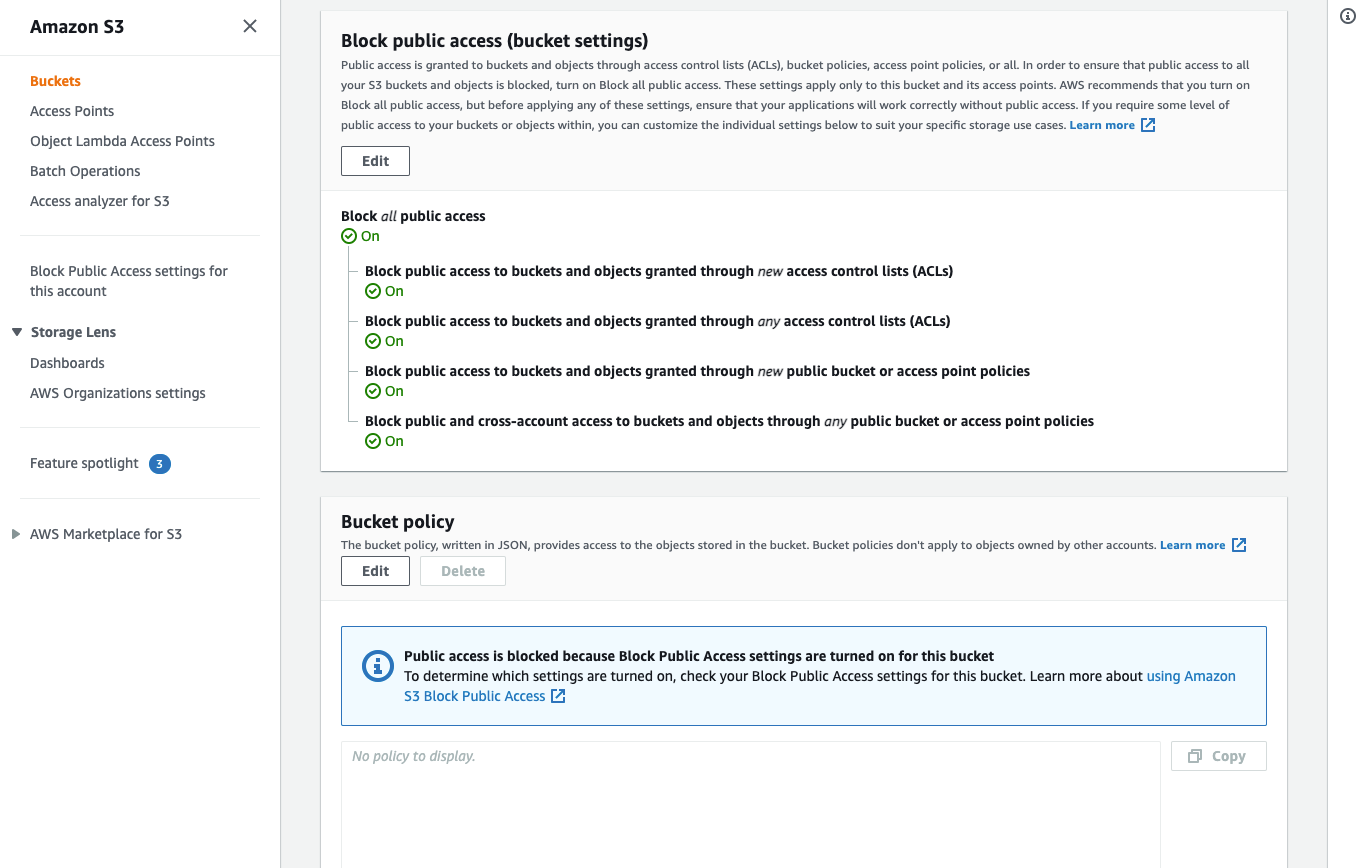The image size is (1368, 868).
Task: Open Object Lambda Access Points
Action: click(122, 141)
